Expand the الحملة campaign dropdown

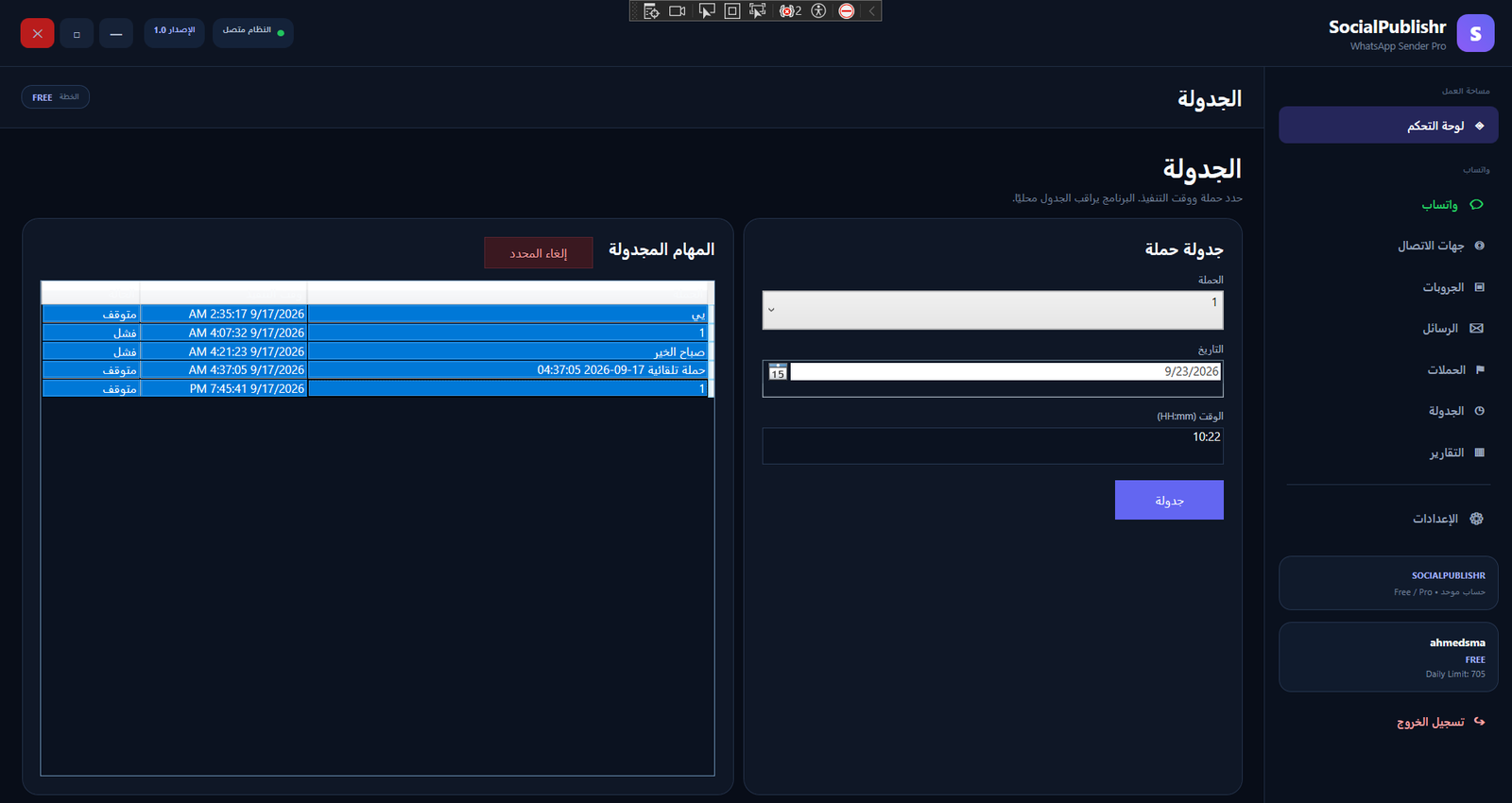(x=993, y=310)
